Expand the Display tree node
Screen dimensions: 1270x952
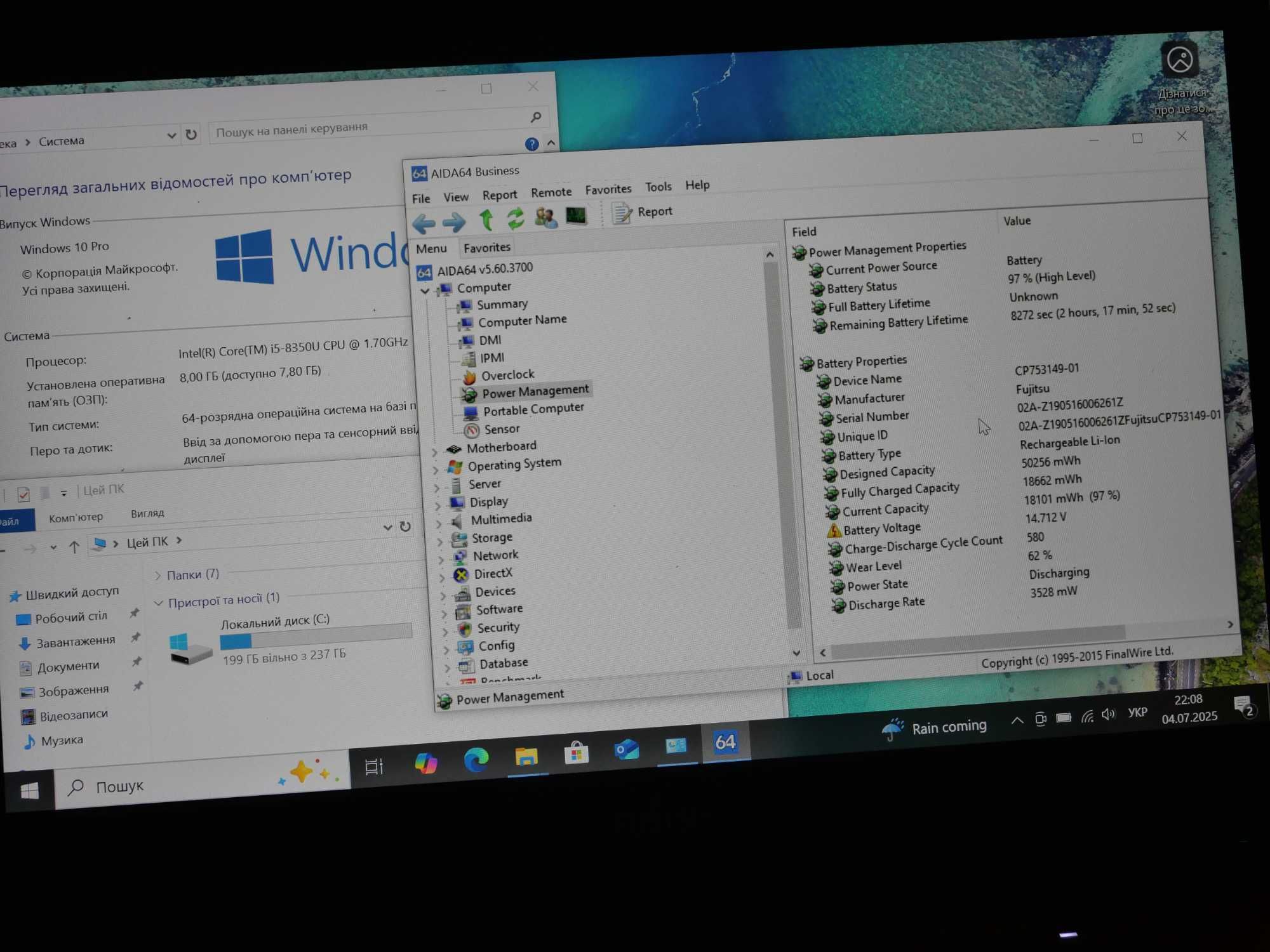438,506
